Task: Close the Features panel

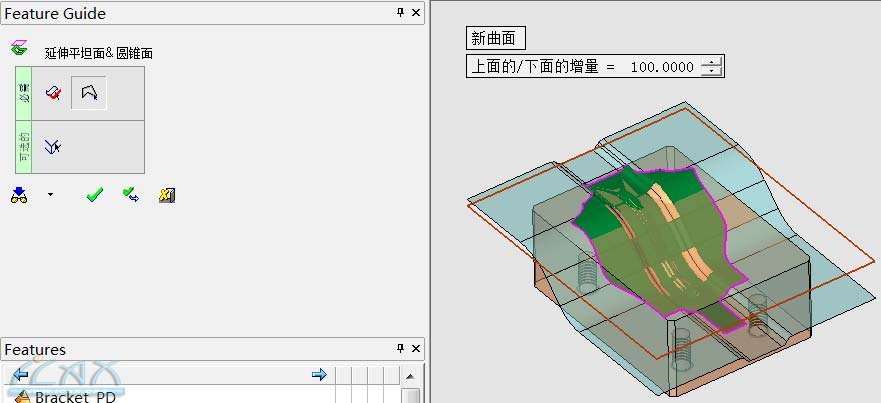Action: [416, 348]
